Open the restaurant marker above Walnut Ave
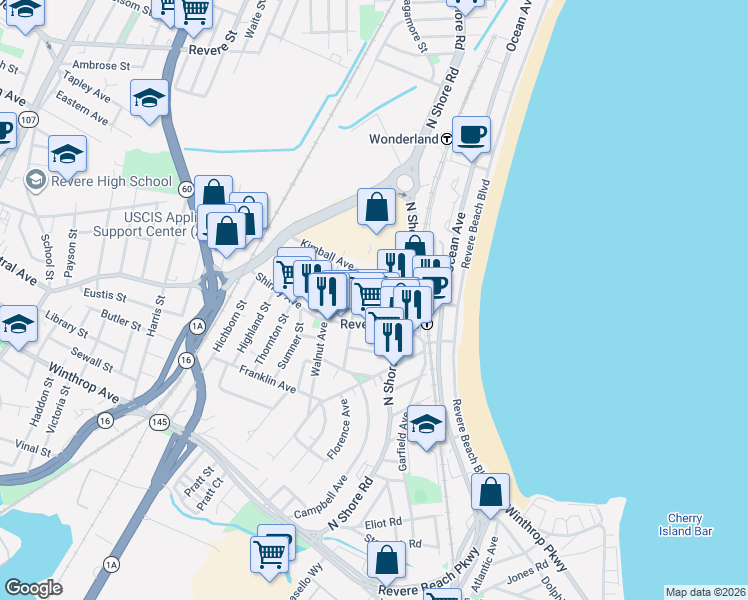Screen dimensions: 748x600 pos(327,294)
